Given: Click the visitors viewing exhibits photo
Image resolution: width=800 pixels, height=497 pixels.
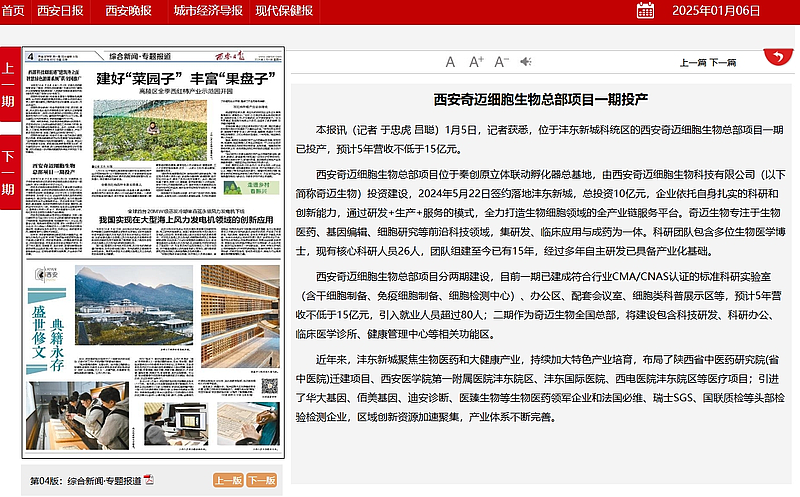Looking at the screenshot, I should coord(78,416).
